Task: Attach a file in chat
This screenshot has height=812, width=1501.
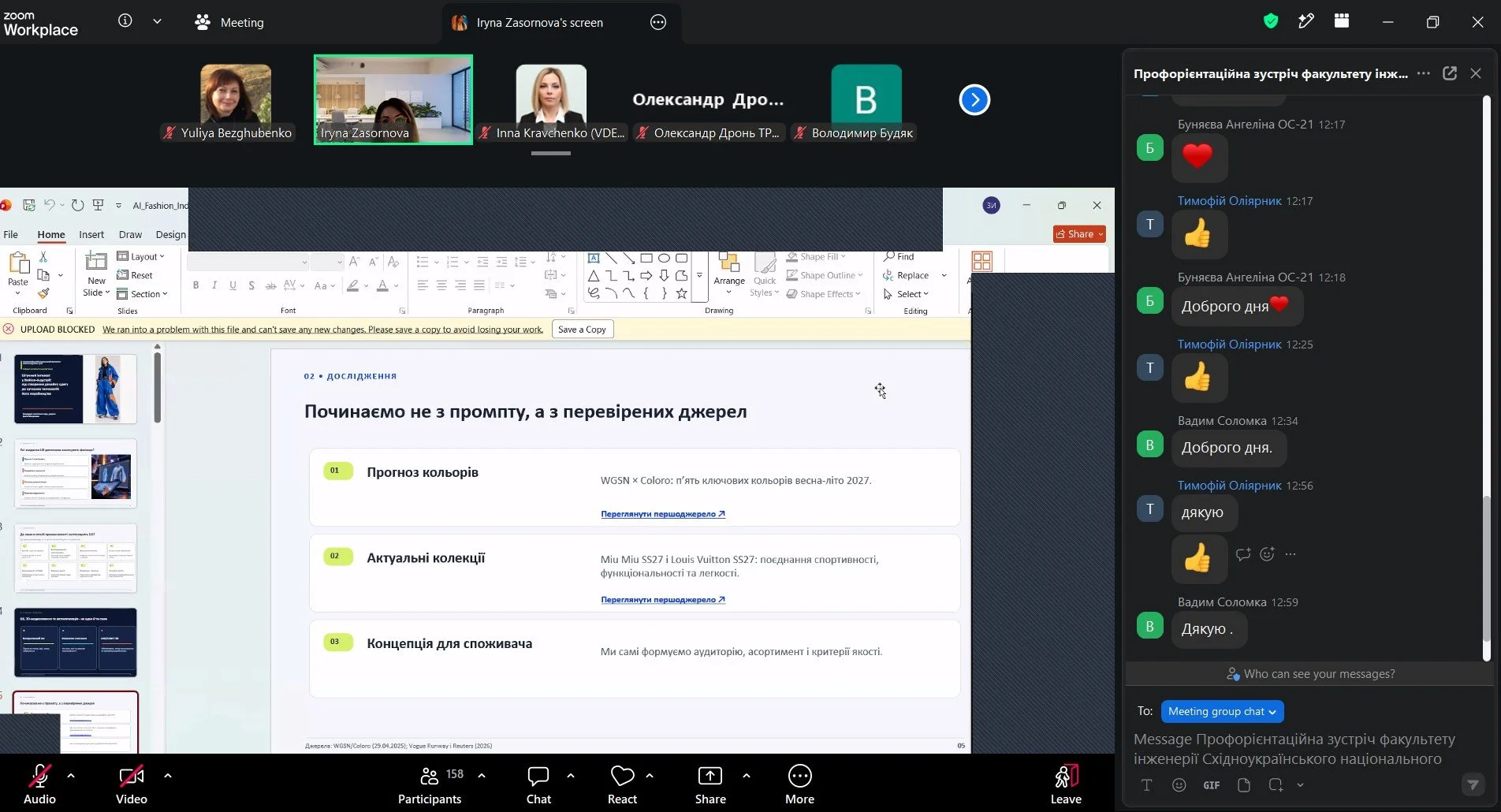Action: coord(1243,785)
